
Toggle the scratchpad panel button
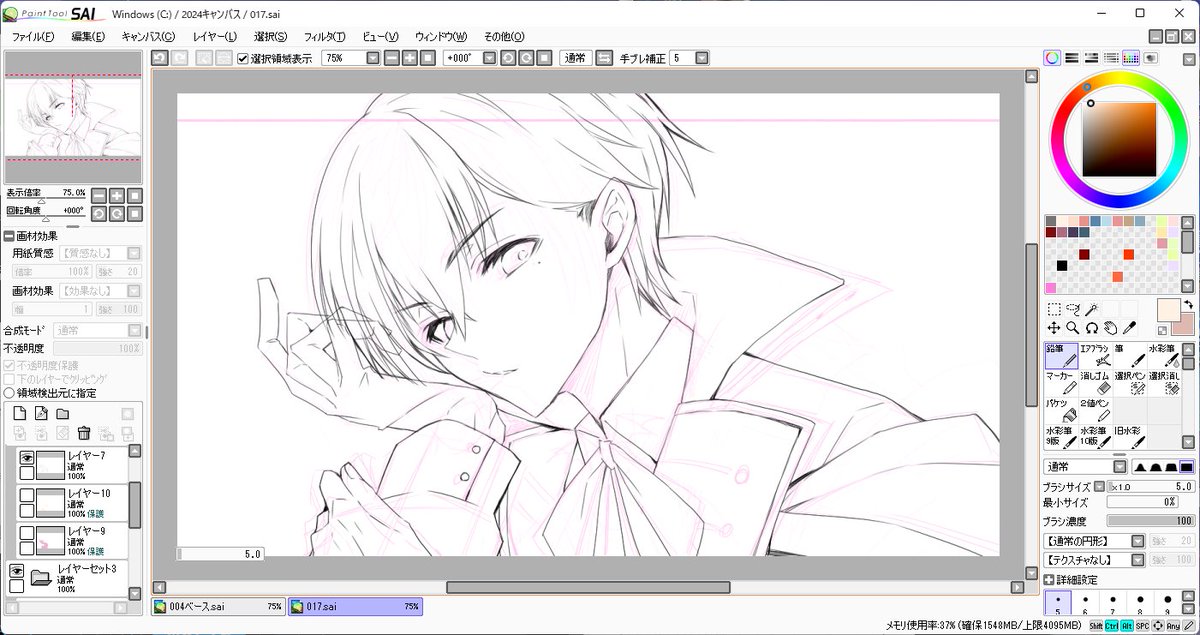[x=1151, y=58]
